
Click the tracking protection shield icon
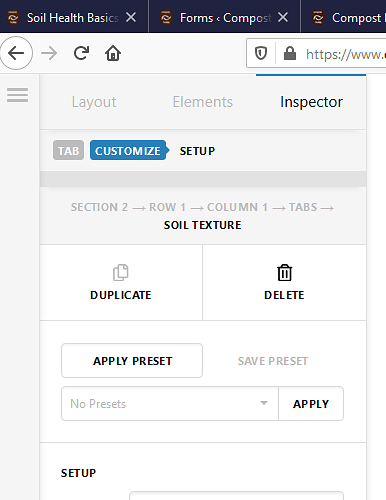[261, 53]
